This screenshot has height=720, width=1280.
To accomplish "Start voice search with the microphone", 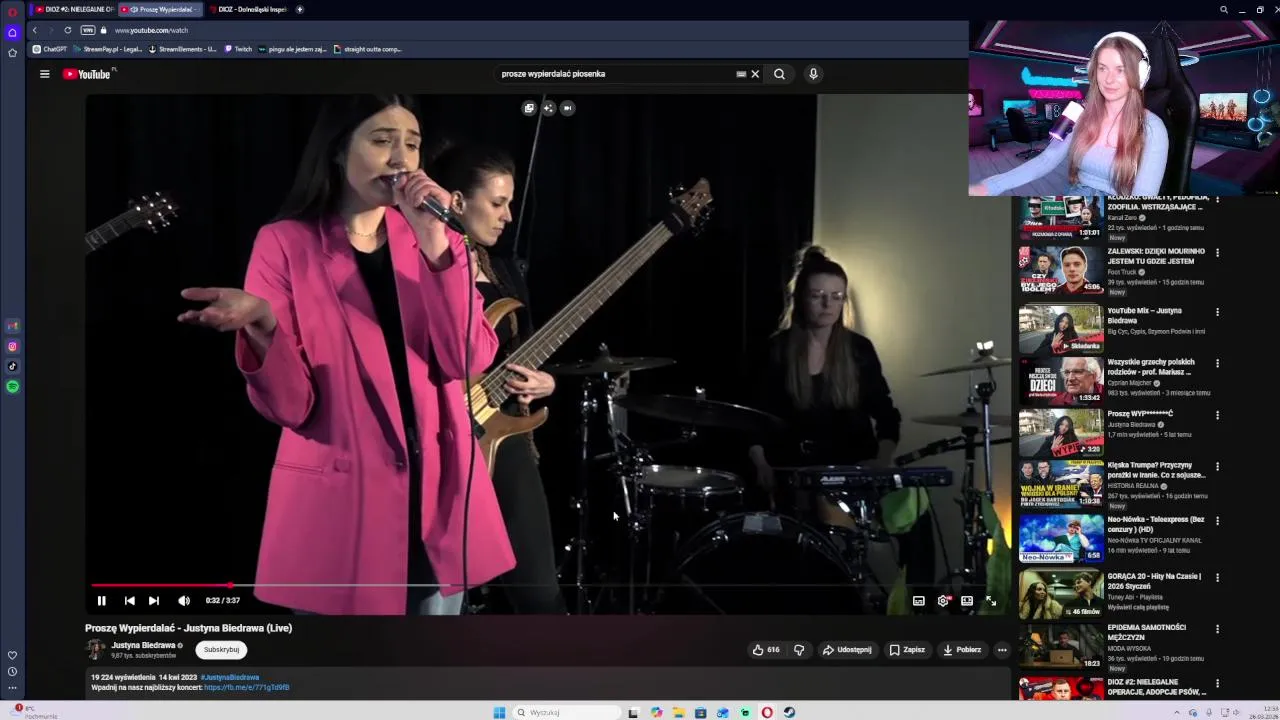I will click(813, 74).
